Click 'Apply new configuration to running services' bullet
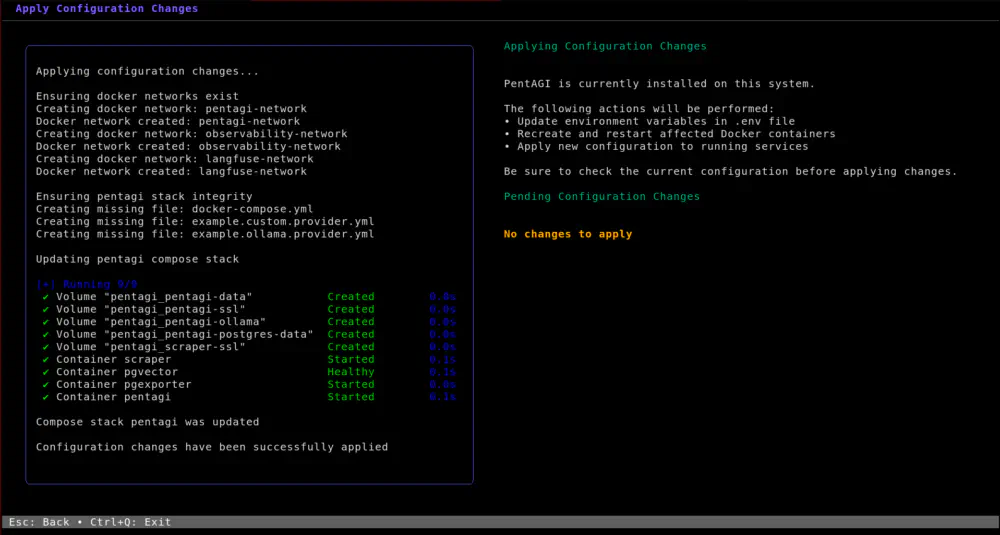 [x=656, y=146]
